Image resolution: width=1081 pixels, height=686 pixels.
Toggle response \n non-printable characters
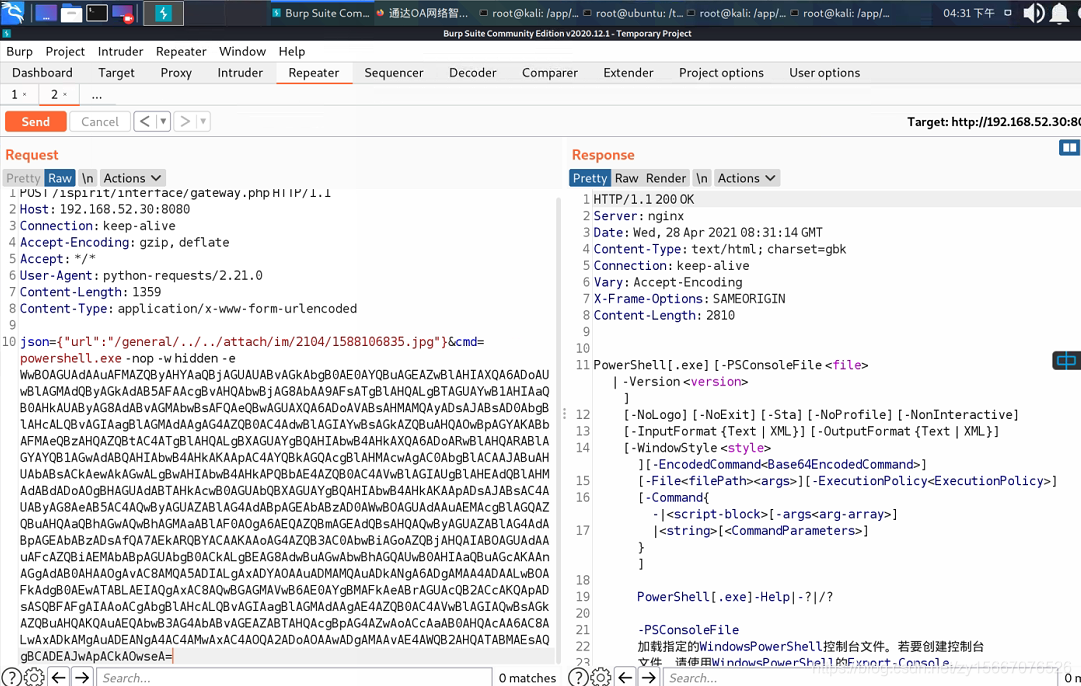coord(702,178)
